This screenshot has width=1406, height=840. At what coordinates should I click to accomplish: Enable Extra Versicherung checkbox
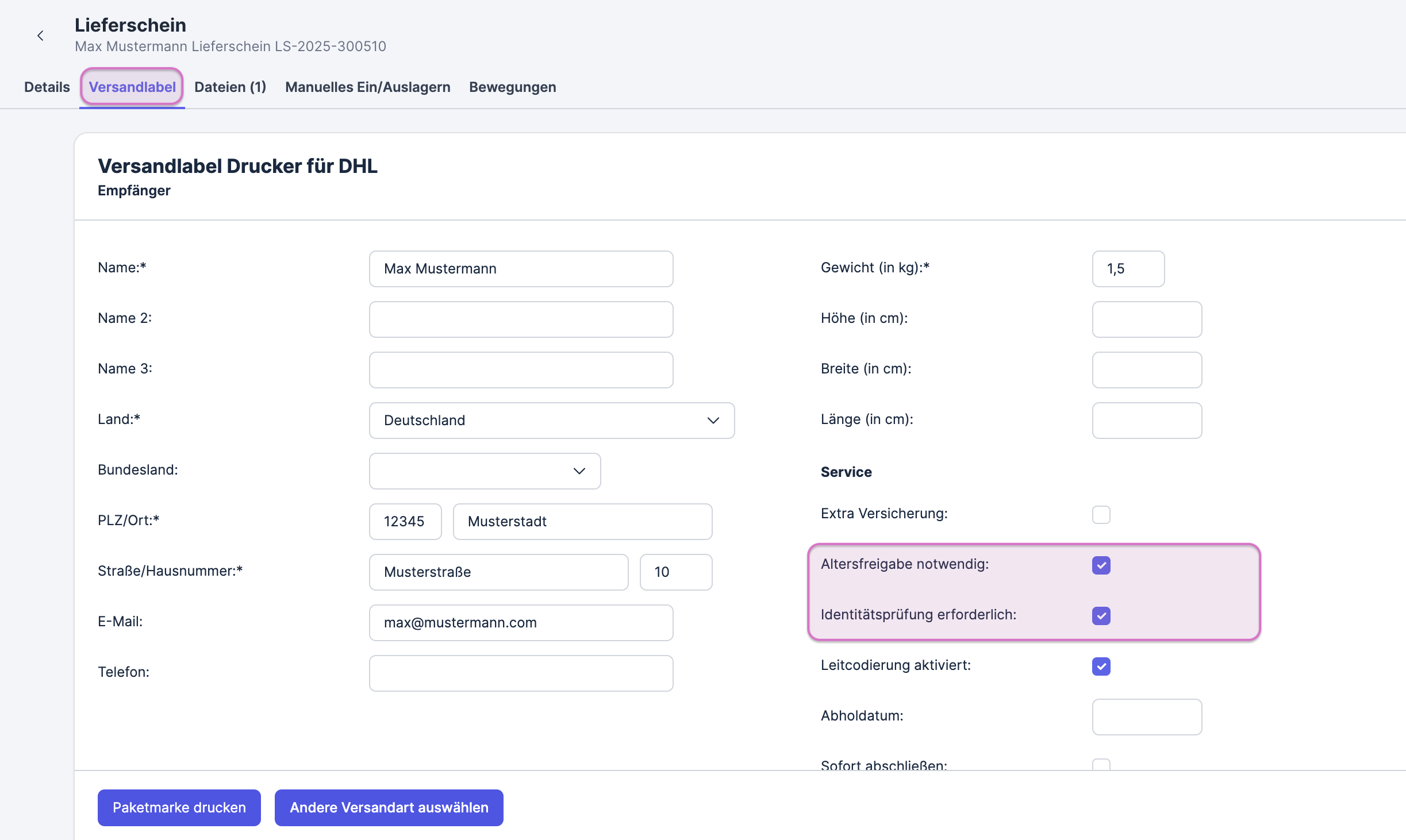tap(1101, 514)
